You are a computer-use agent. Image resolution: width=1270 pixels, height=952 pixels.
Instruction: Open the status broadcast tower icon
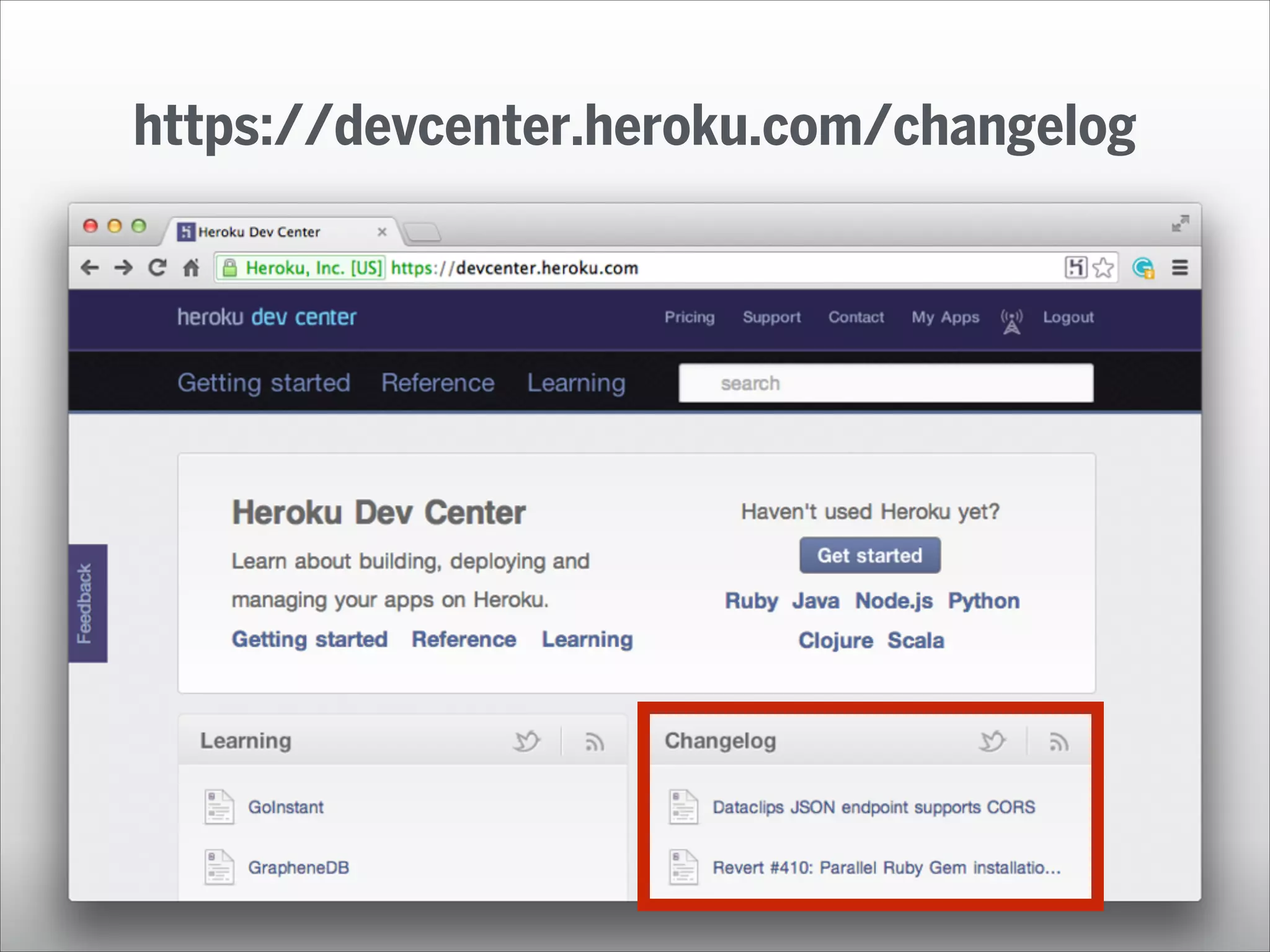coord(1011,321)
